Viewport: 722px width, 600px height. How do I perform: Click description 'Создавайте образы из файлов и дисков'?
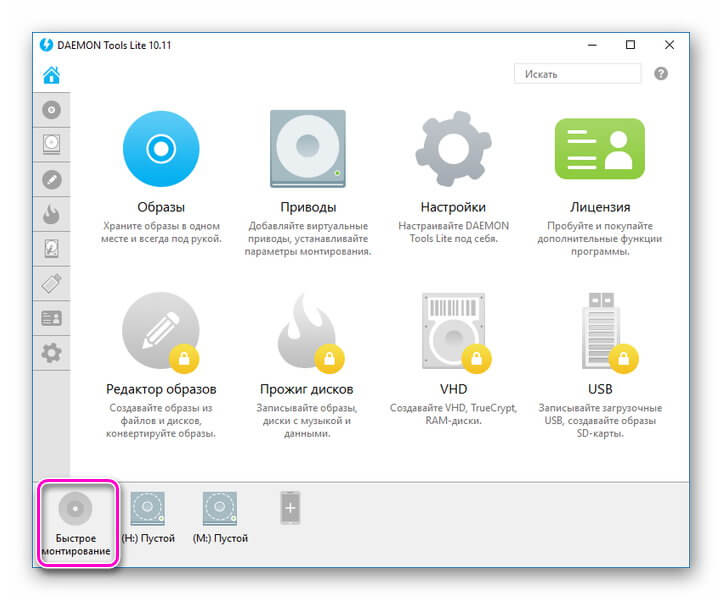click(x=161, y=420)
